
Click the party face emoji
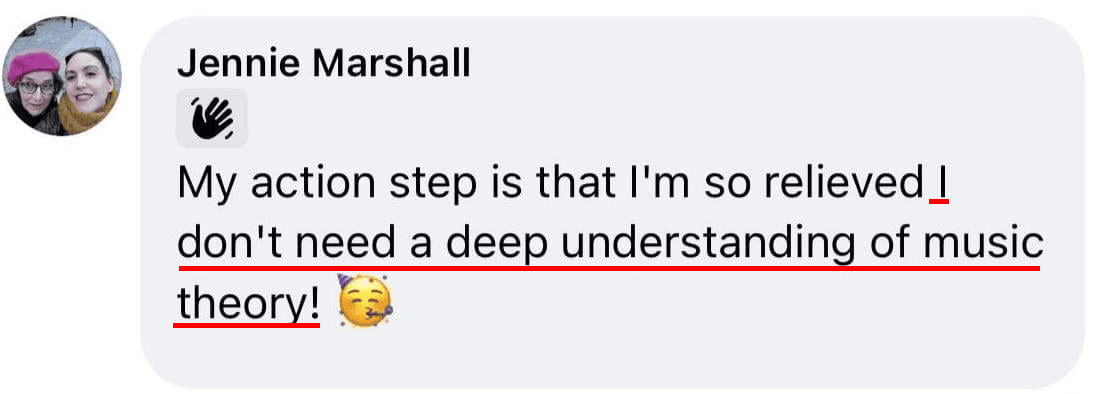pos(365,302)
